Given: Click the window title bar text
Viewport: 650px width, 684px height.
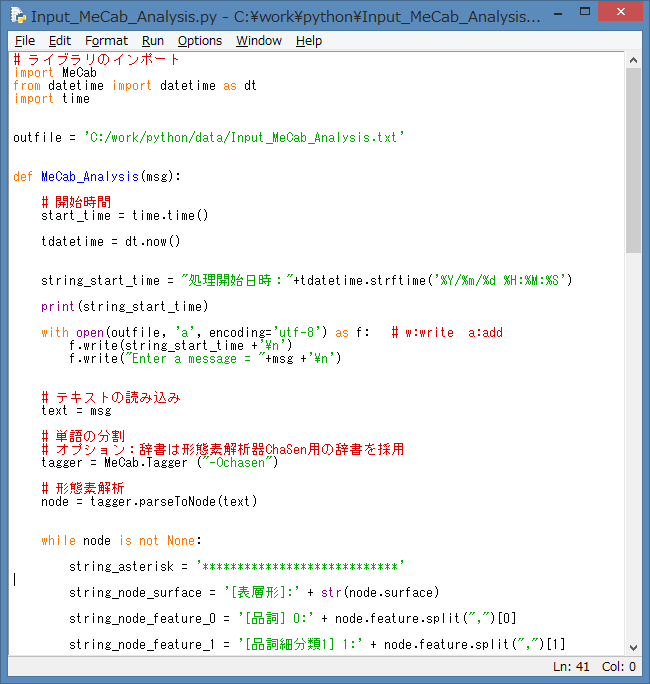Looking at the screenshot, I should click(x=285, y=17).
